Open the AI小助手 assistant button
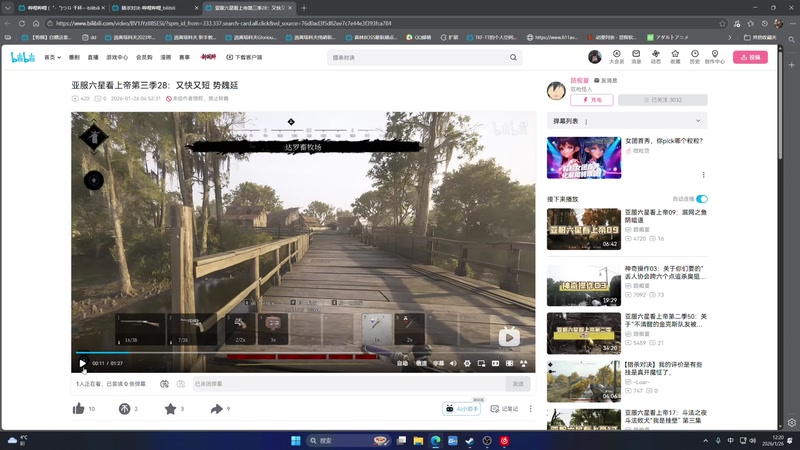The image size is (800, 450). coord(461,409)
